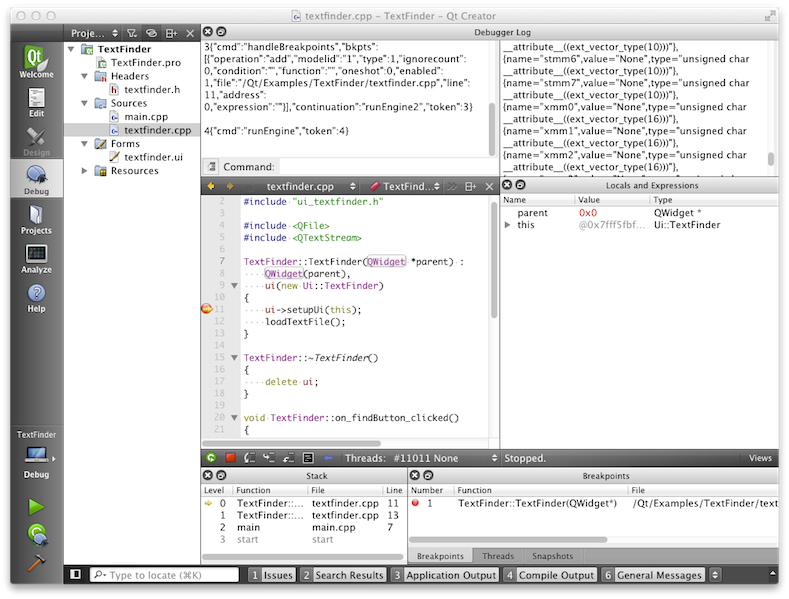Click the green Run button

point(36,507)
